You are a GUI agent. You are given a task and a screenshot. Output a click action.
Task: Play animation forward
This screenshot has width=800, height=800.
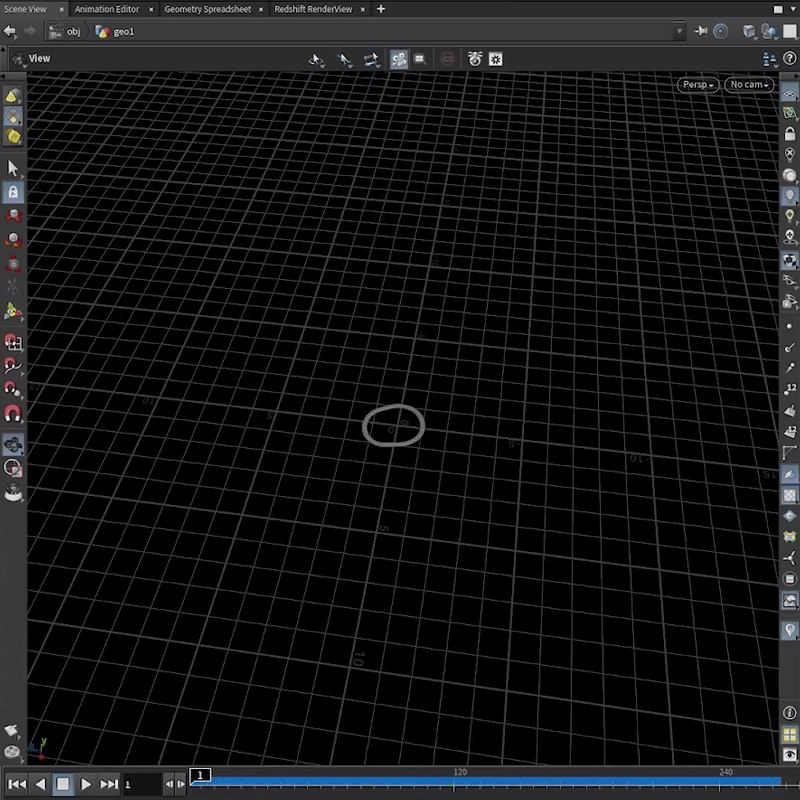(x=86, y=784)
